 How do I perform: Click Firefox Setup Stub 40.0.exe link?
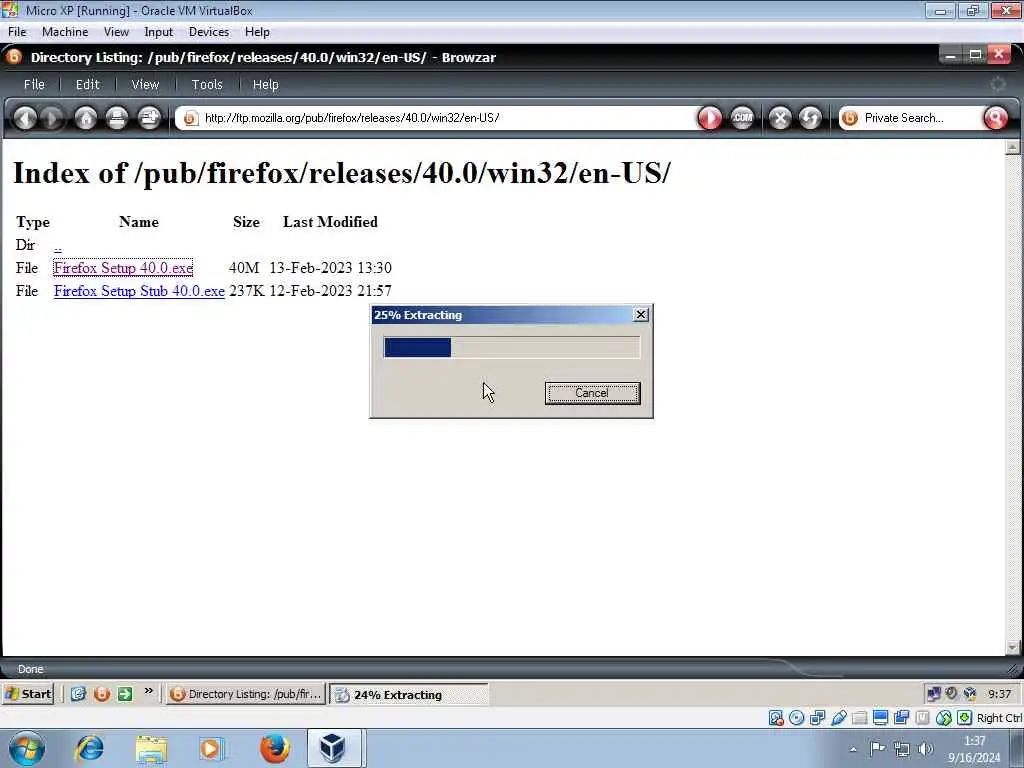pyautogui.click(x=139, y=291)
